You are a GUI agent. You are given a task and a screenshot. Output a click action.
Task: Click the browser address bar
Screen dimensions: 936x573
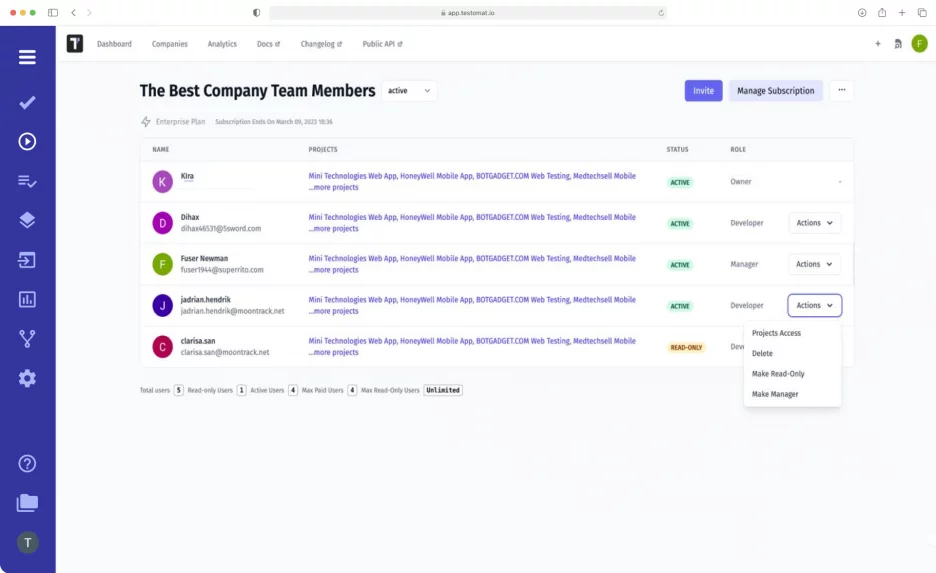467,13
